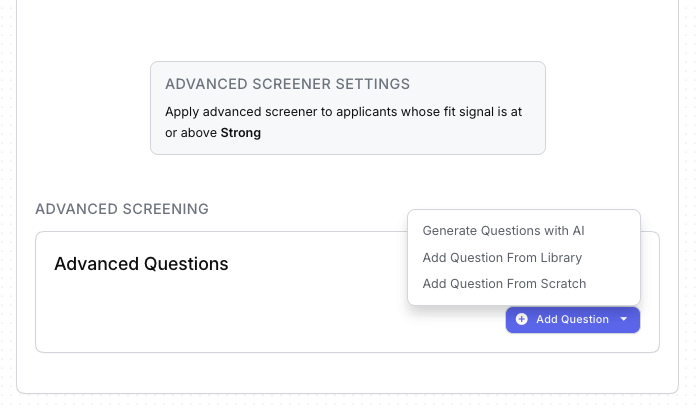Click the word 'Library' in the dropdown menu

(559, 257)
